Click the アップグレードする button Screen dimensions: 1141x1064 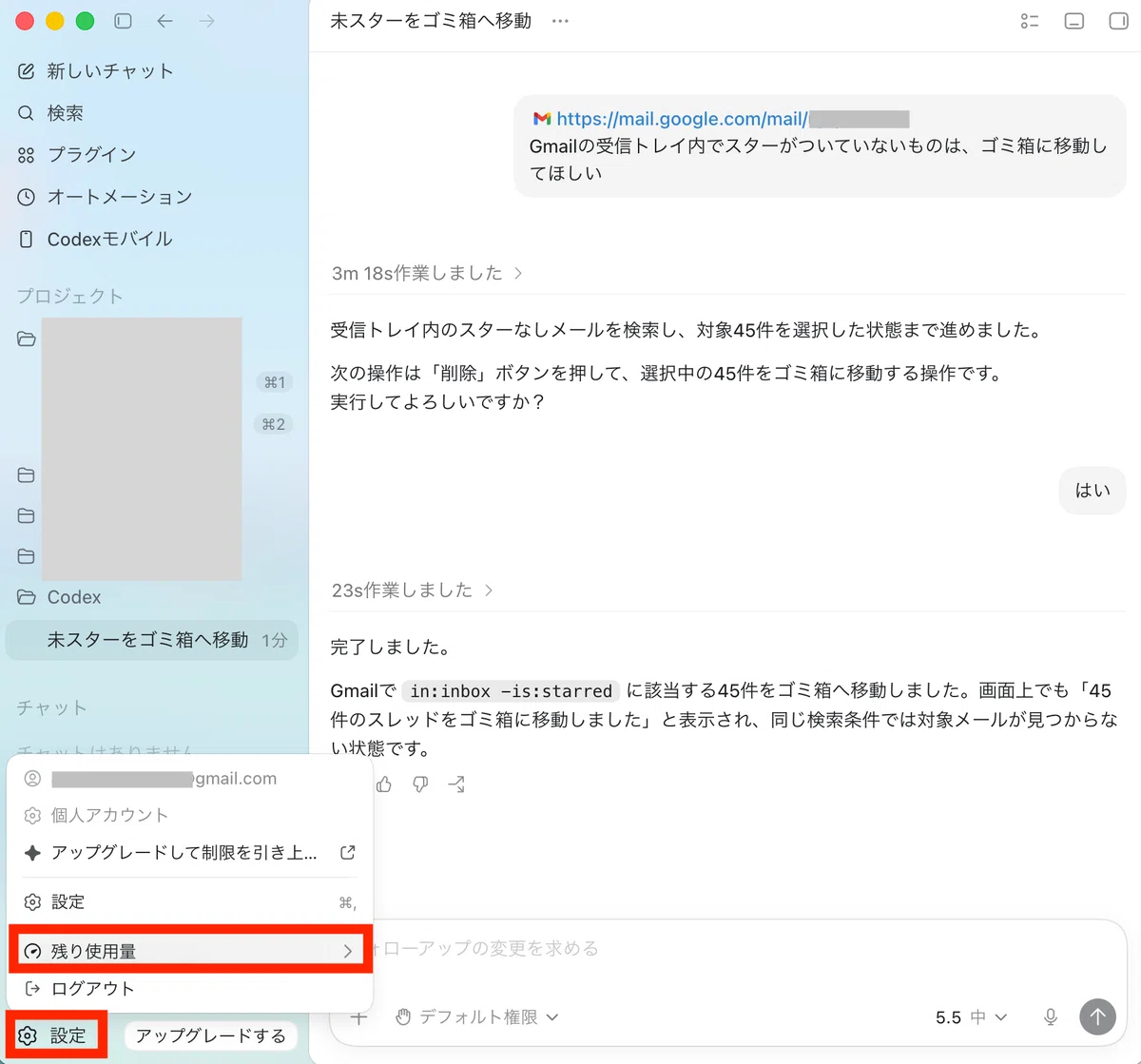[210, 1035]
